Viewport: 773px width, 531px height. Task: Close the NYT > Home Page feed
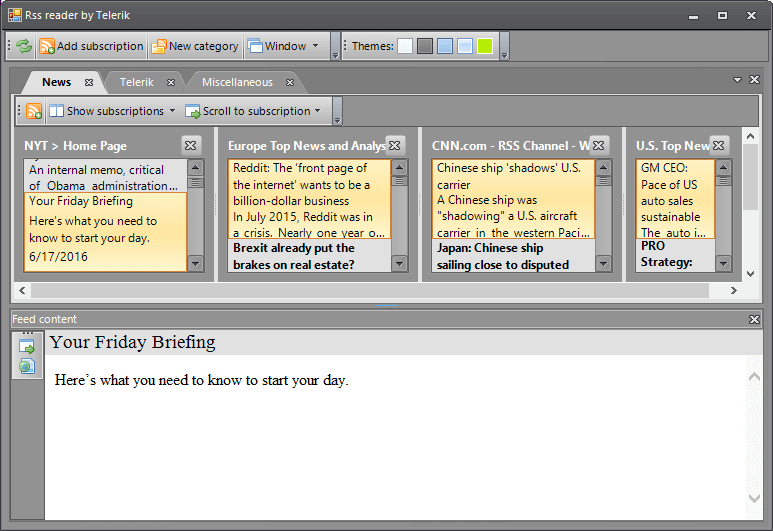[190, 145]
